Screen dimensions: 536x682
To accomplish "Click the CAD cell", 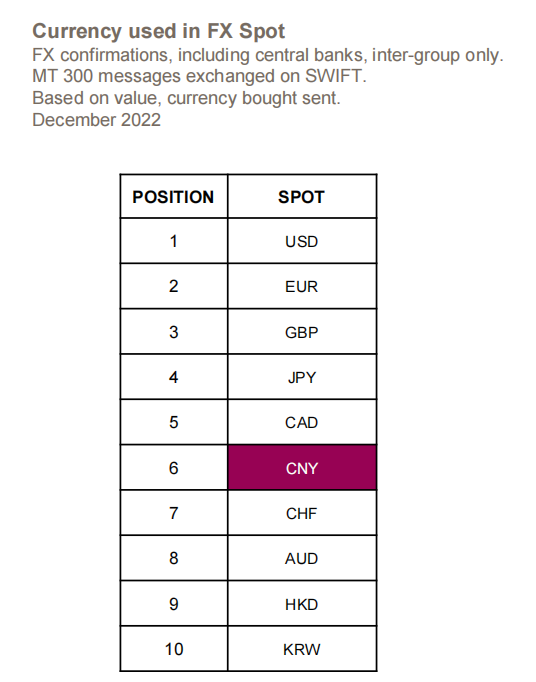I will tap(302, 422).
